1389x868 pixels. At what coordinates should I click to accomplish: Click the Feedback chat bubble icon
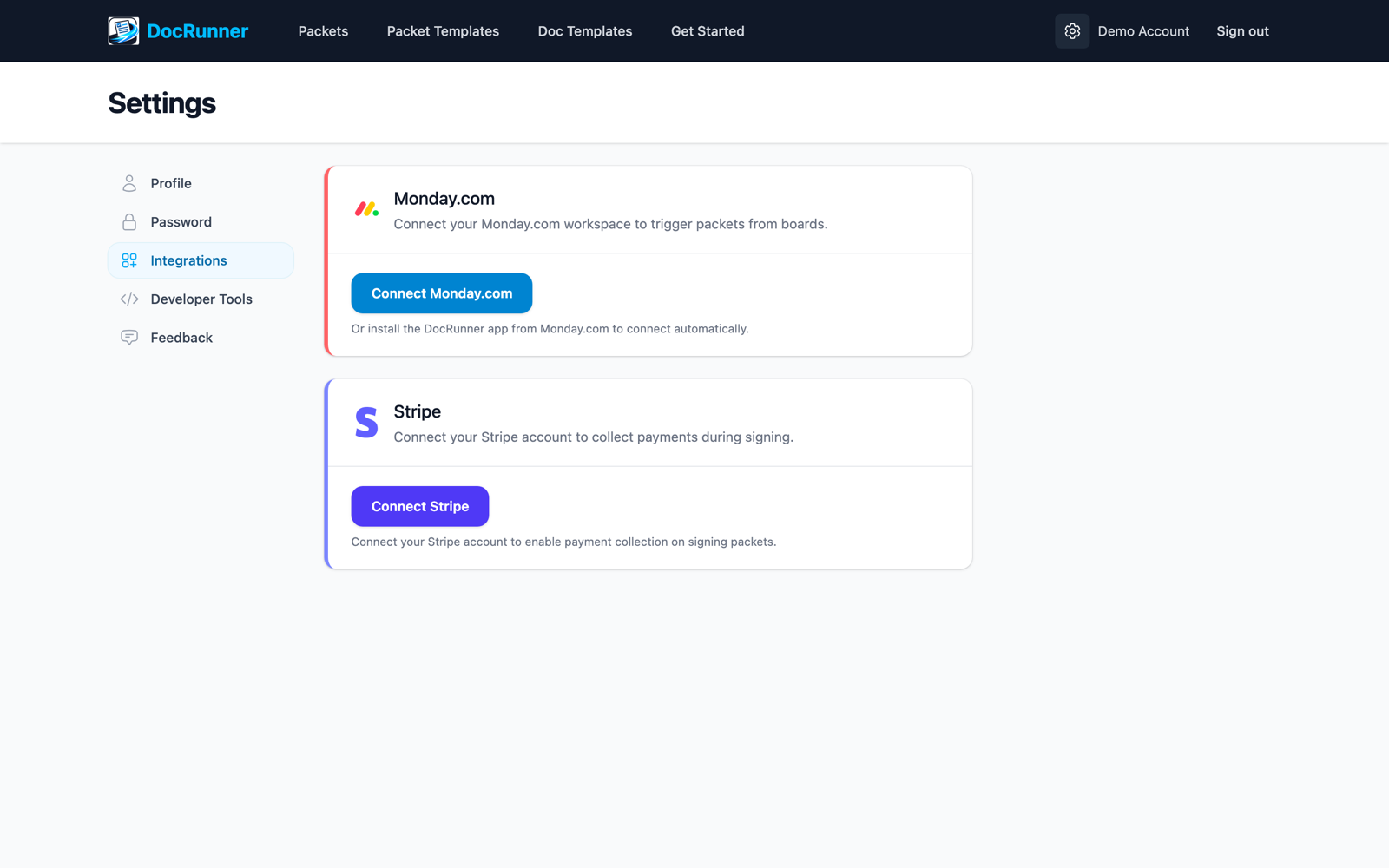point(129,338)
